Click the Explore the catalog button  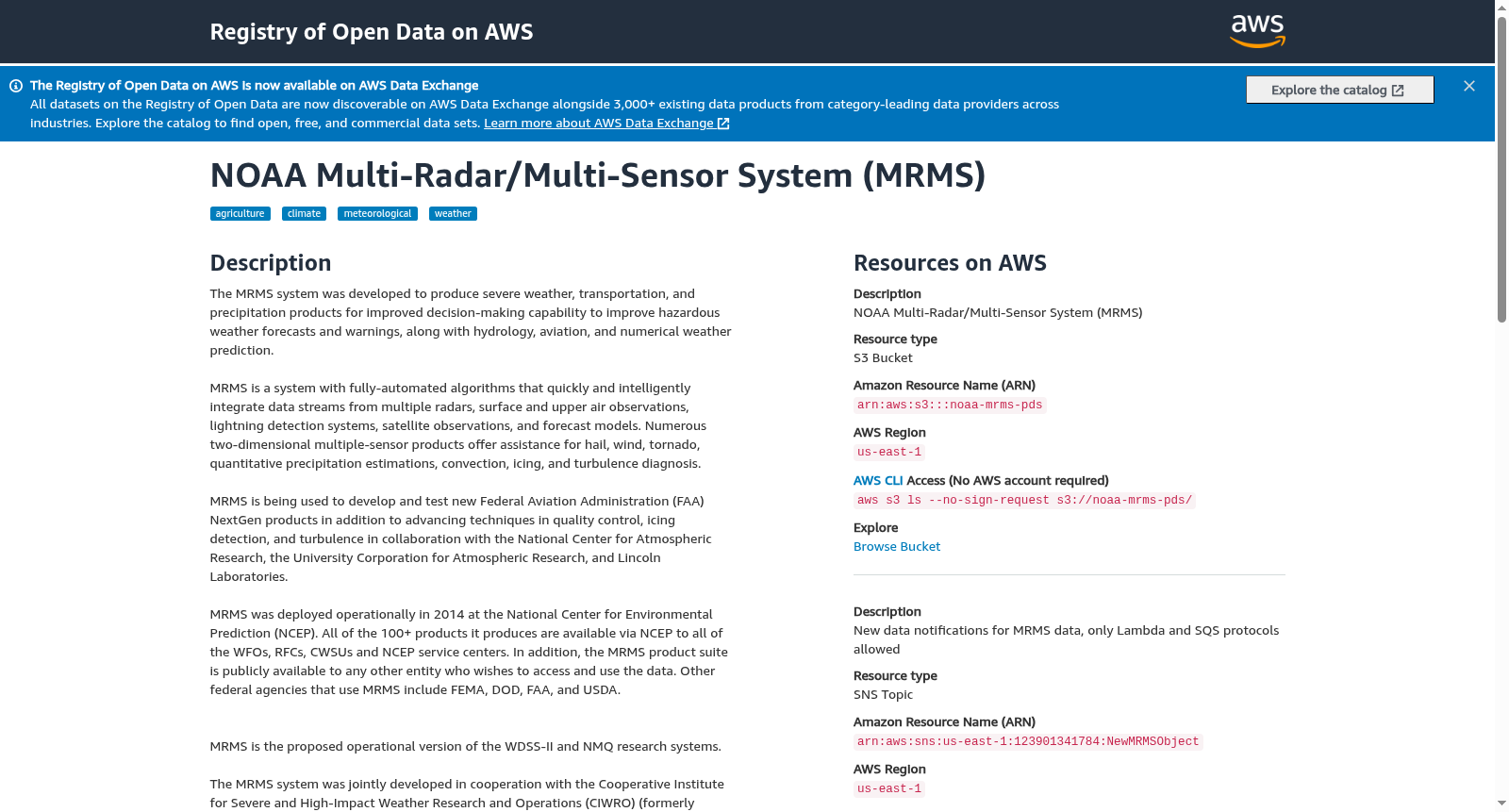[x=1339, y=90]
